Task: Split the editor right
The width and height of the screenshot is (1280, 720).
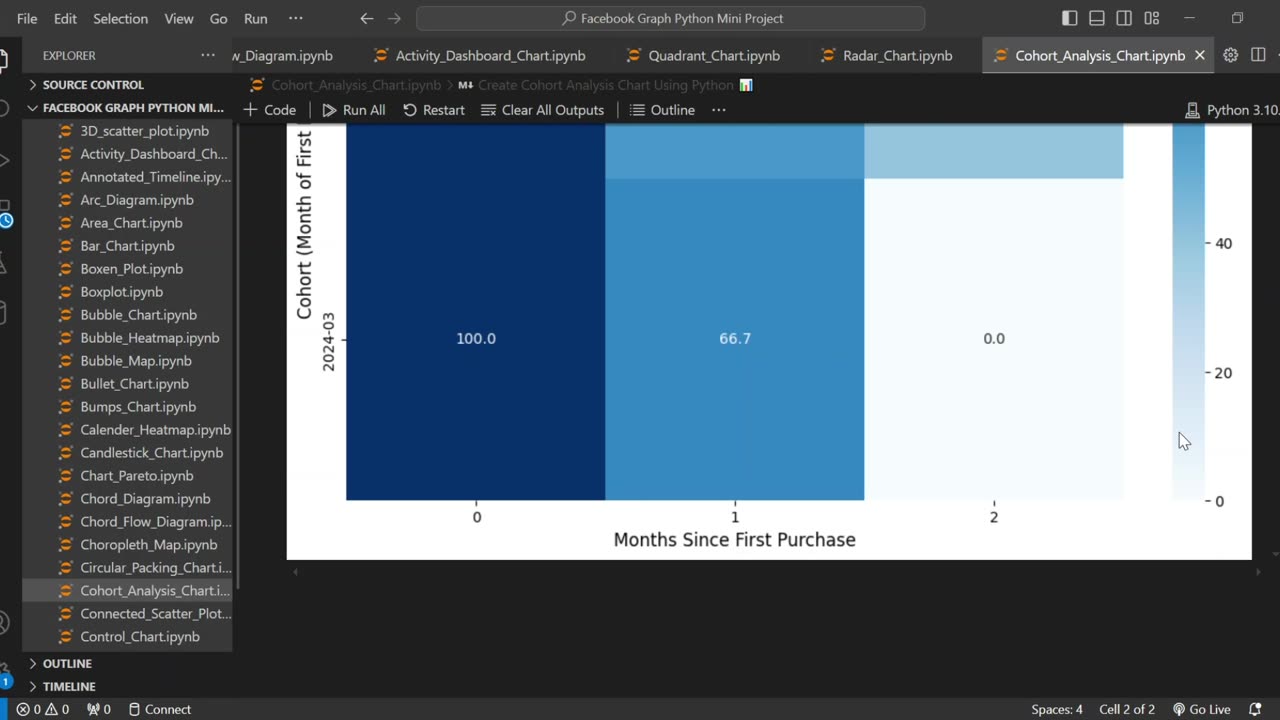Action: pyautogui.click(x=1258, y=55)
